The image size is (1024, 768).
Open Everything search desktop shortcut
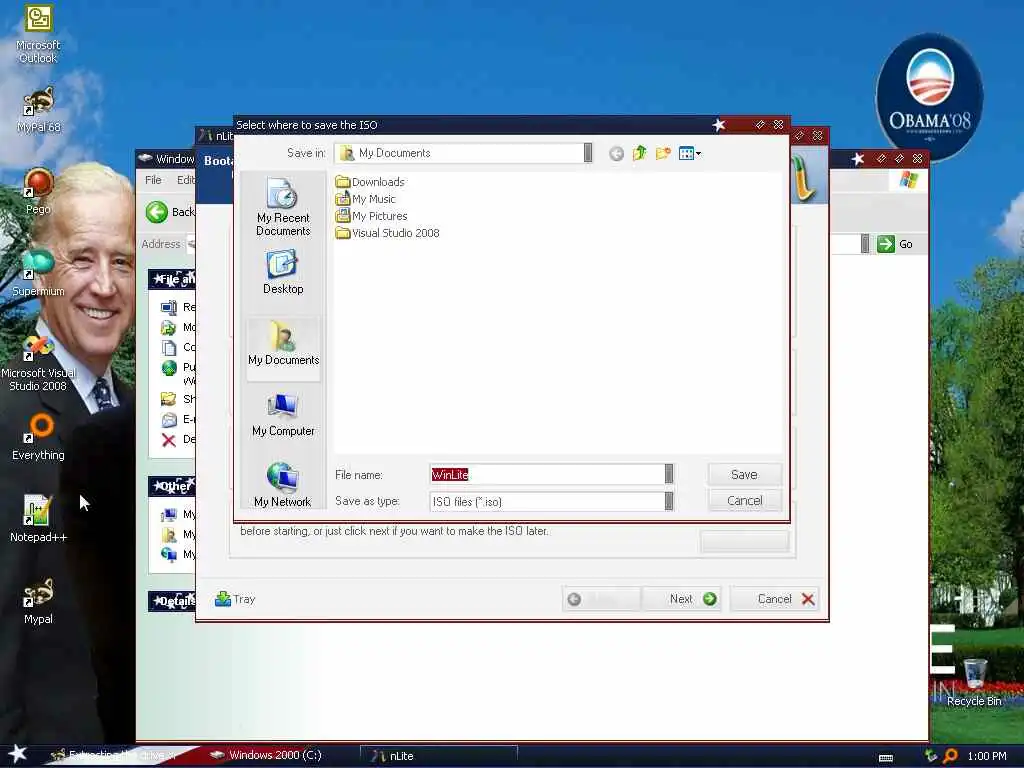(x=38, y=437)
